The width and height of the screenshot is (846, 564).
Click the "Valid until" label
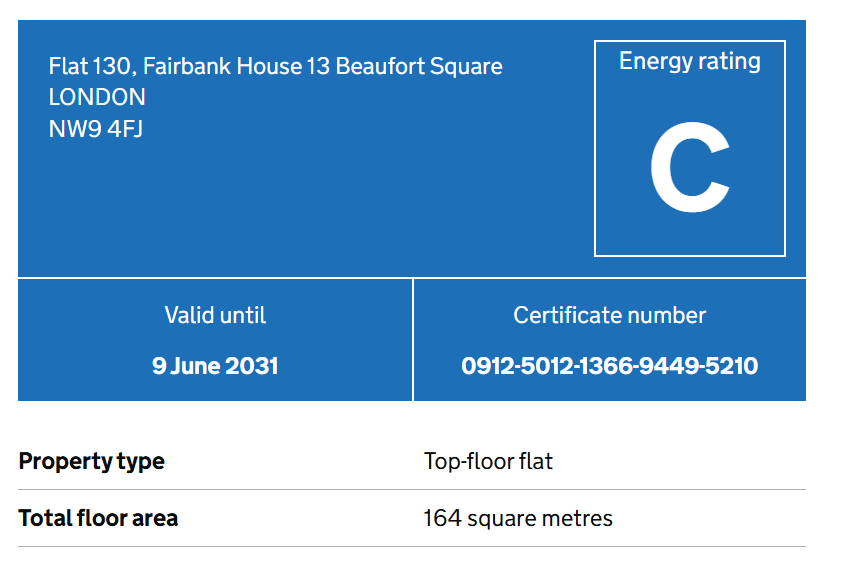click(x=215, y=316)
